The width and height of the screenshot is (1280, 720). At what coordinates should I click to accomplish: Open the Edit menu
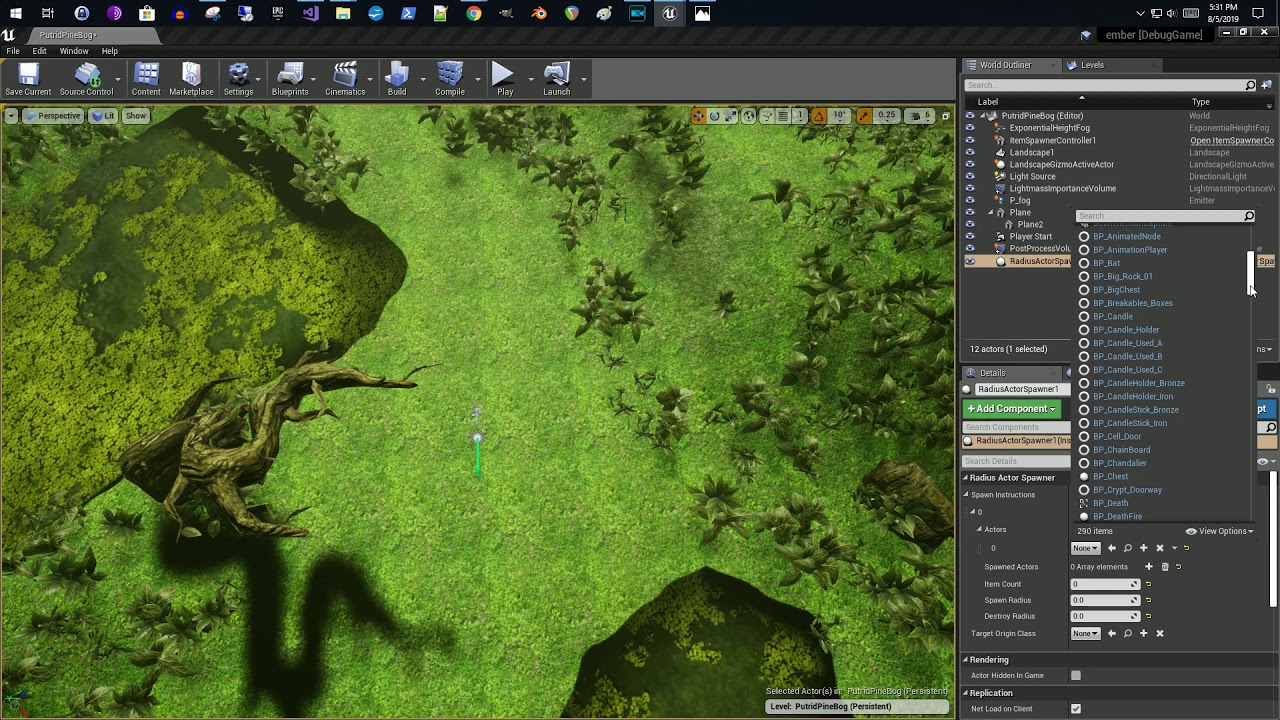(39, 51)
